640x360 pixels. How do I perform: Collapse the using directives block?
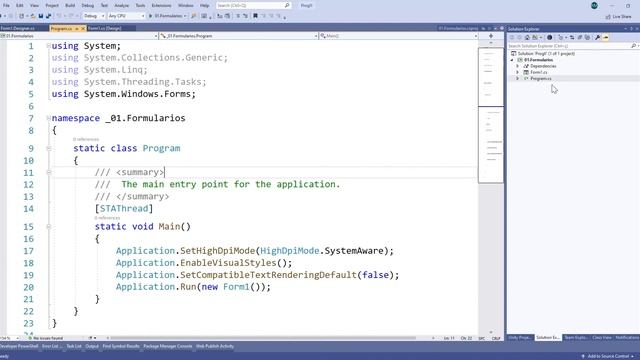(49, 46)
